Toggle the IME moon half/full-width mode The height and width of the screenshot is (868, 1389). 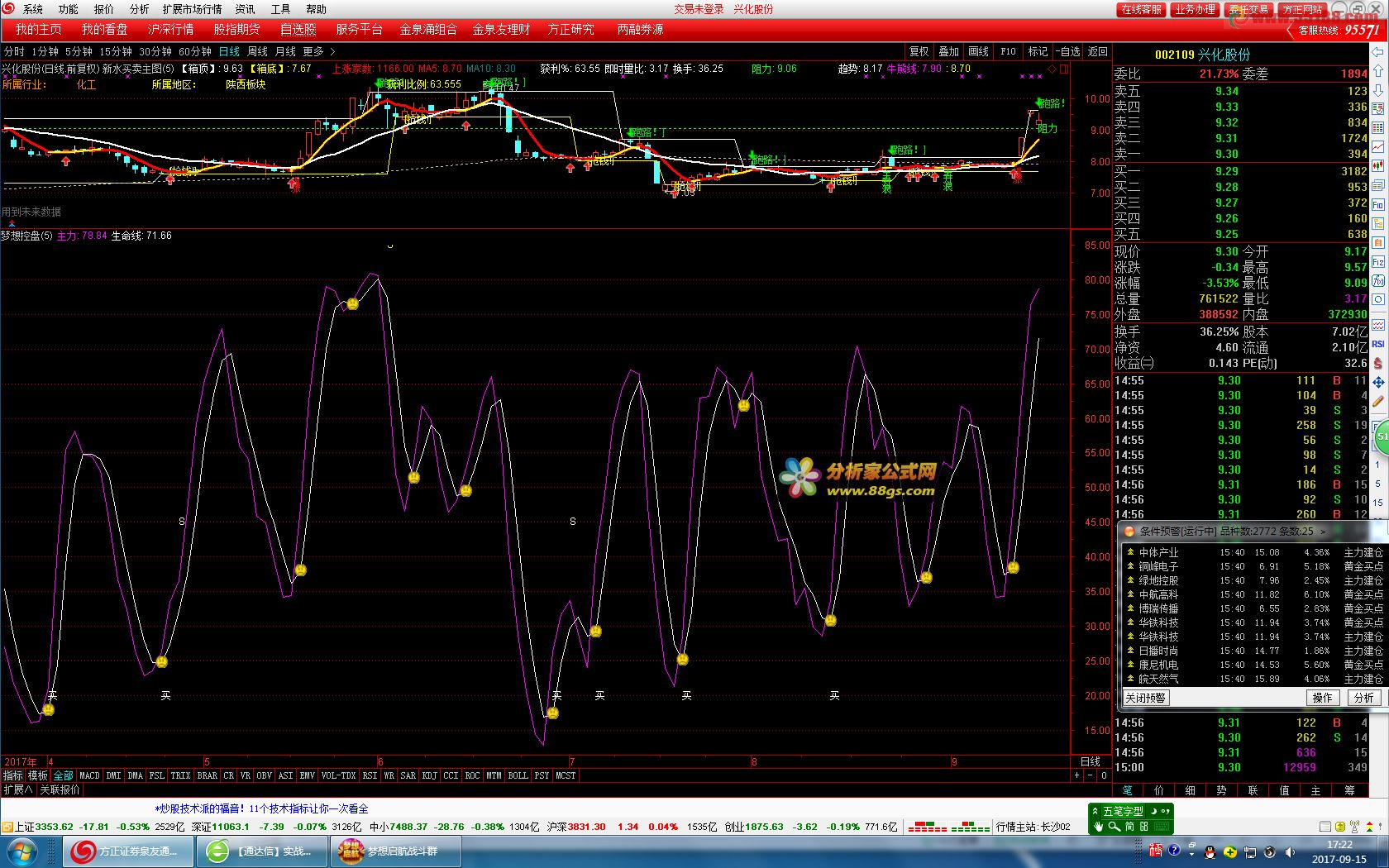pos(1153,811)
